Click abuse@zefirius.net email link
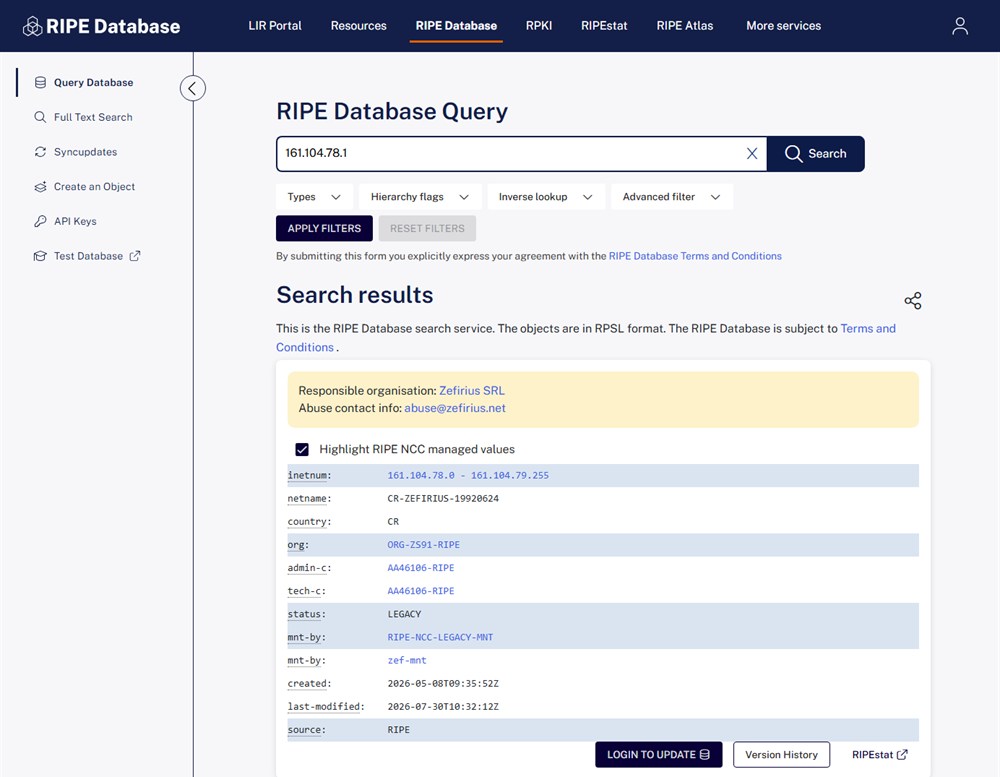Viewport: 1000px width, 777px height. click(x=455, y=408)
